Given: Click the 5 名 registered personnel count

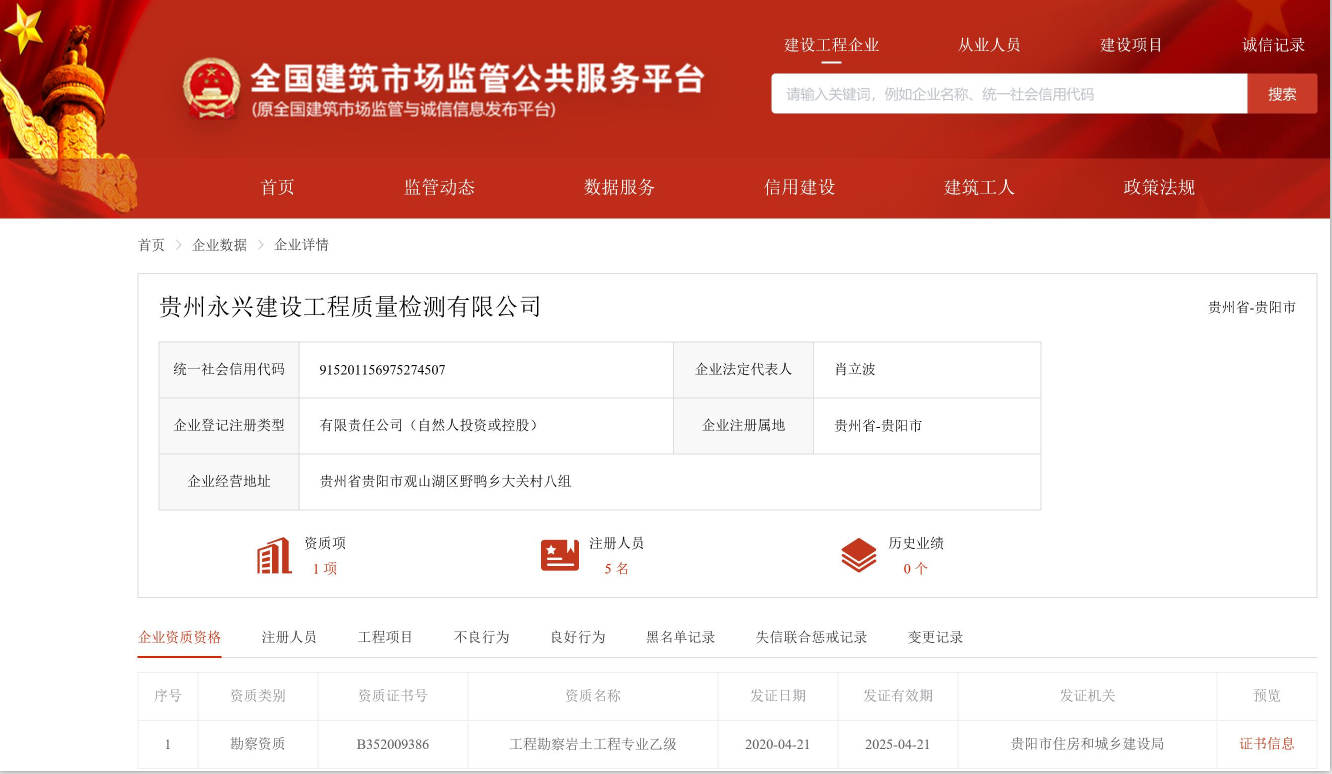Looking at the screenshot, I should (616, 569).
